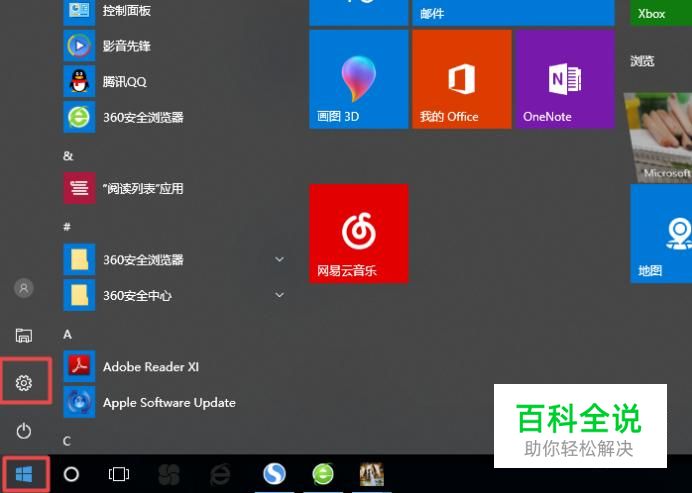Open the 地图 maps tile
This screenshot has width=692, height=493.
click(x=661, y=233)
